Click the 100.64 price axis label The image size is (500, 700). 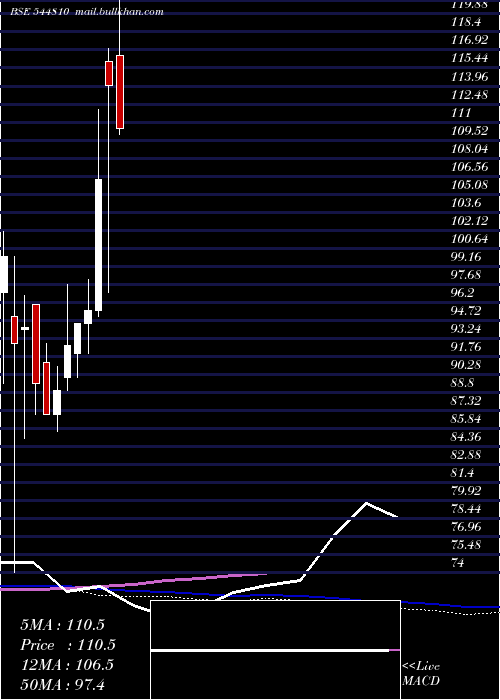[x=470, y=238]
